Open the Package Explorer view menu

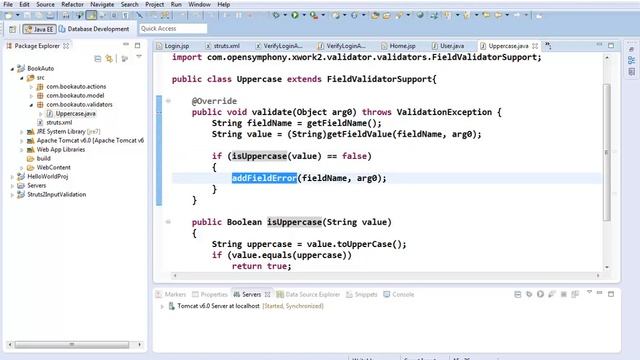click(x=139, y=57)
